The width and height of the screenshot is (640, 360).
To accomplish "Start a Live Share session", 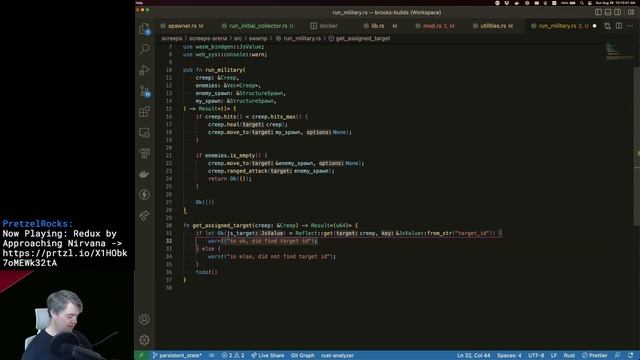I will pos(268,356).
